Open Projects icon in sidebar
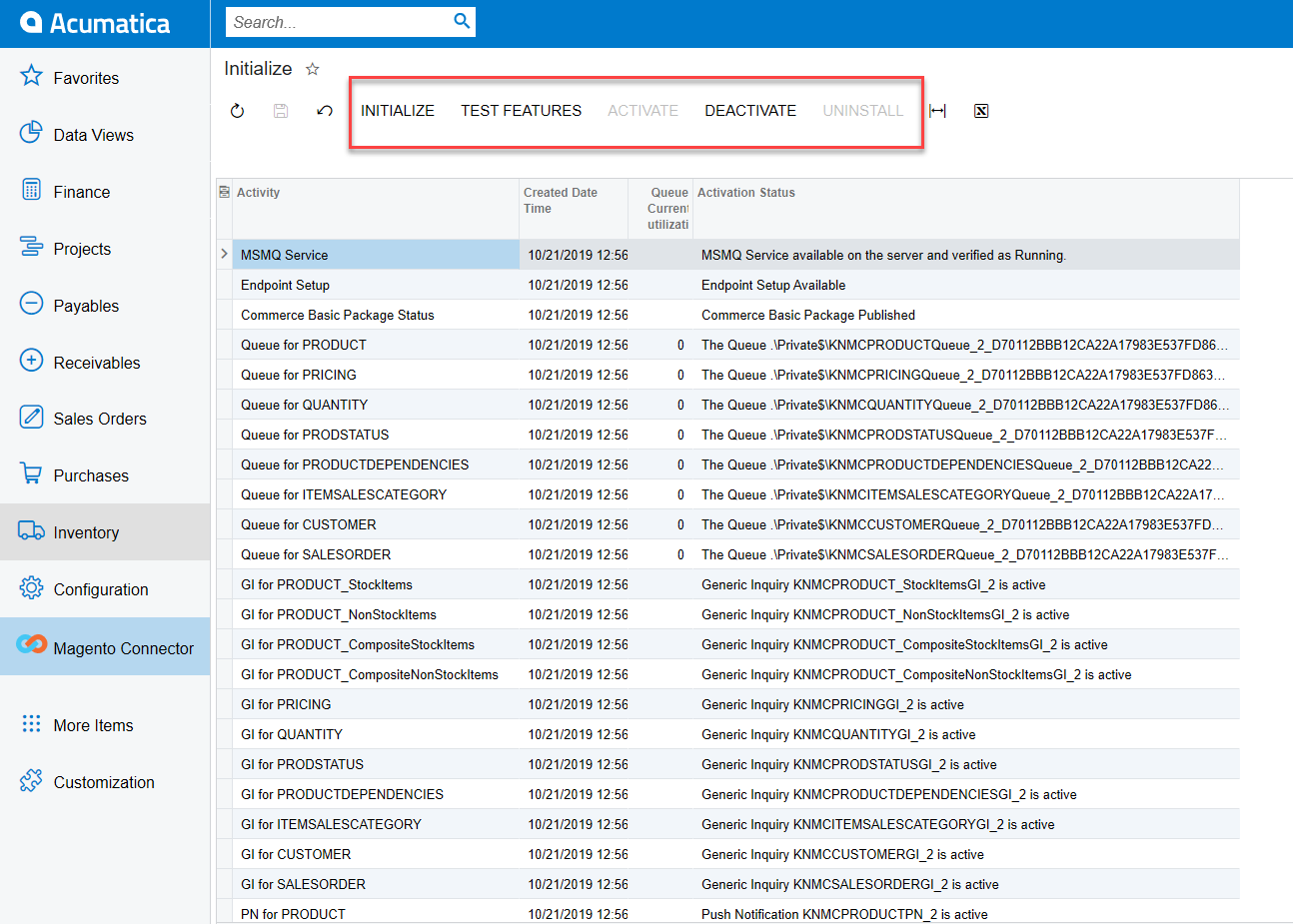Viewport: 1293px width, 924px height. [31, 247]
